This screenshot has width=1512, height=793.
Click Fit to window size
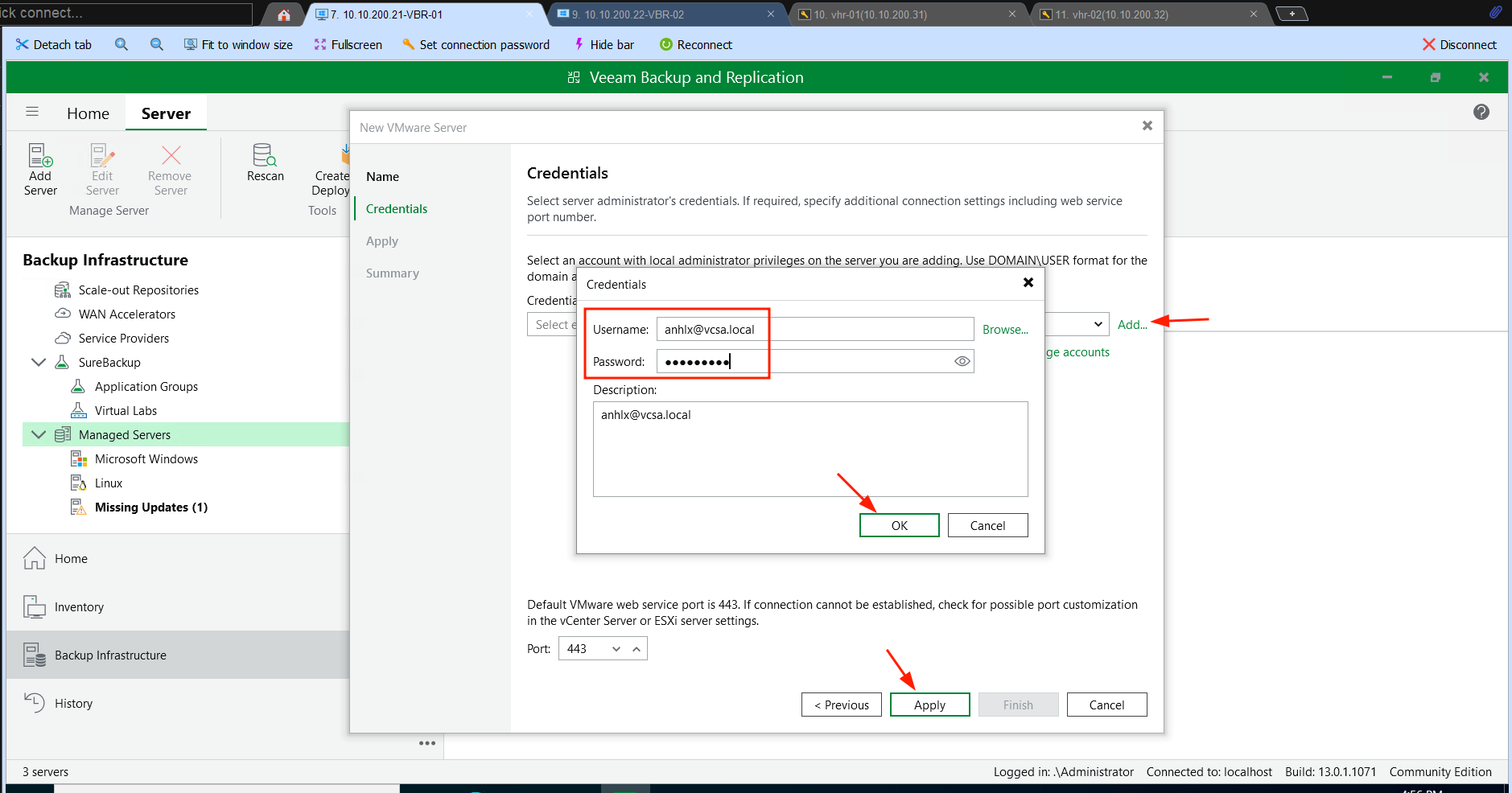(238, 45)
